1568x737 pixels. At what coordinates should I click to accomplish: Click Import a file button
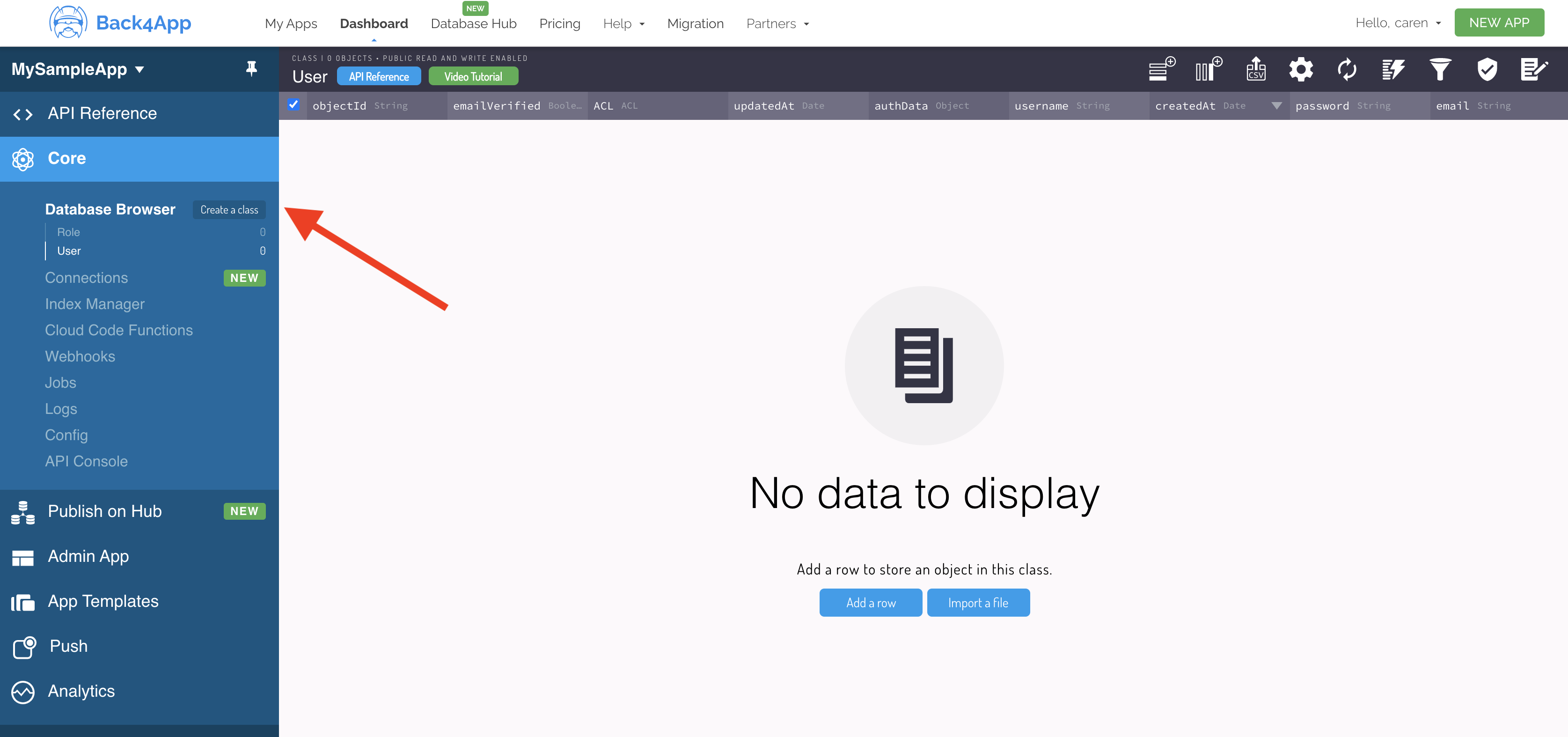tap(978, 603)
